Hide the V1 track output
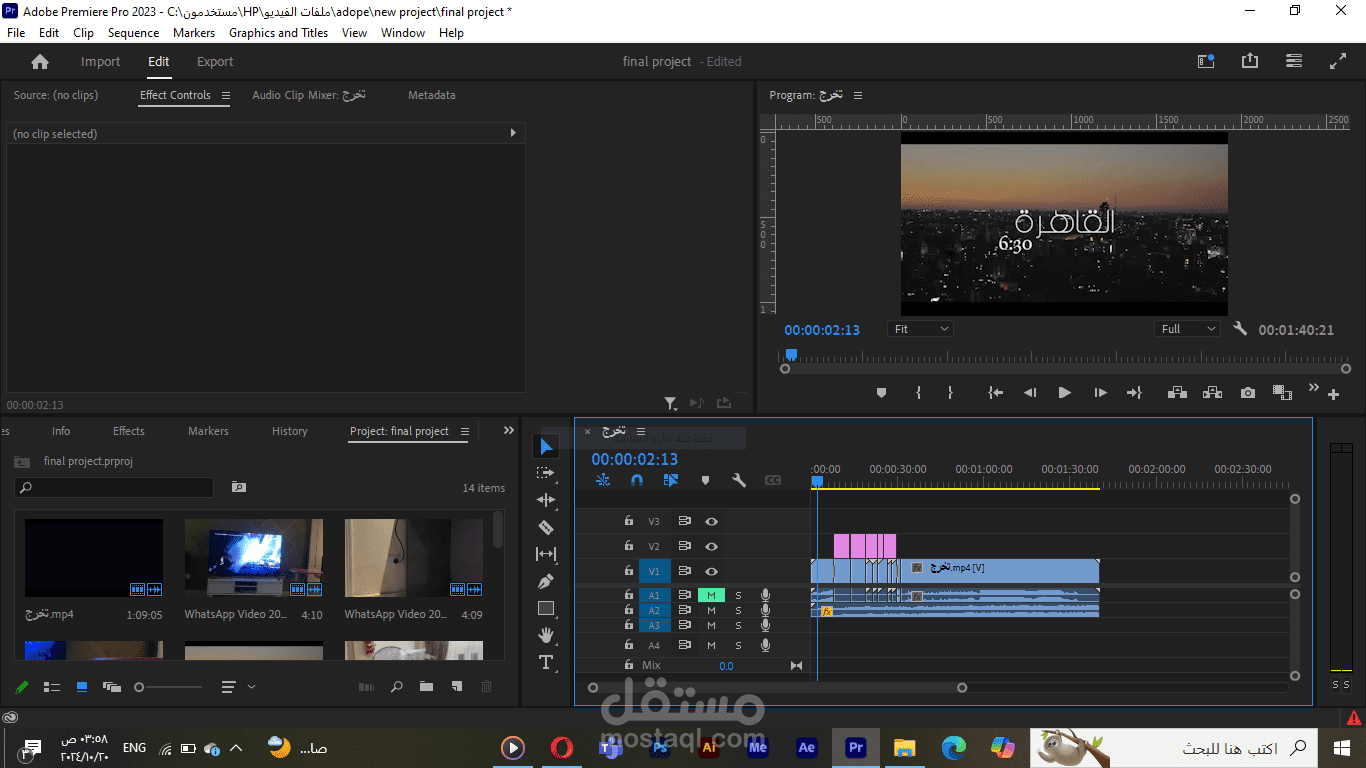 click(711, 571)
